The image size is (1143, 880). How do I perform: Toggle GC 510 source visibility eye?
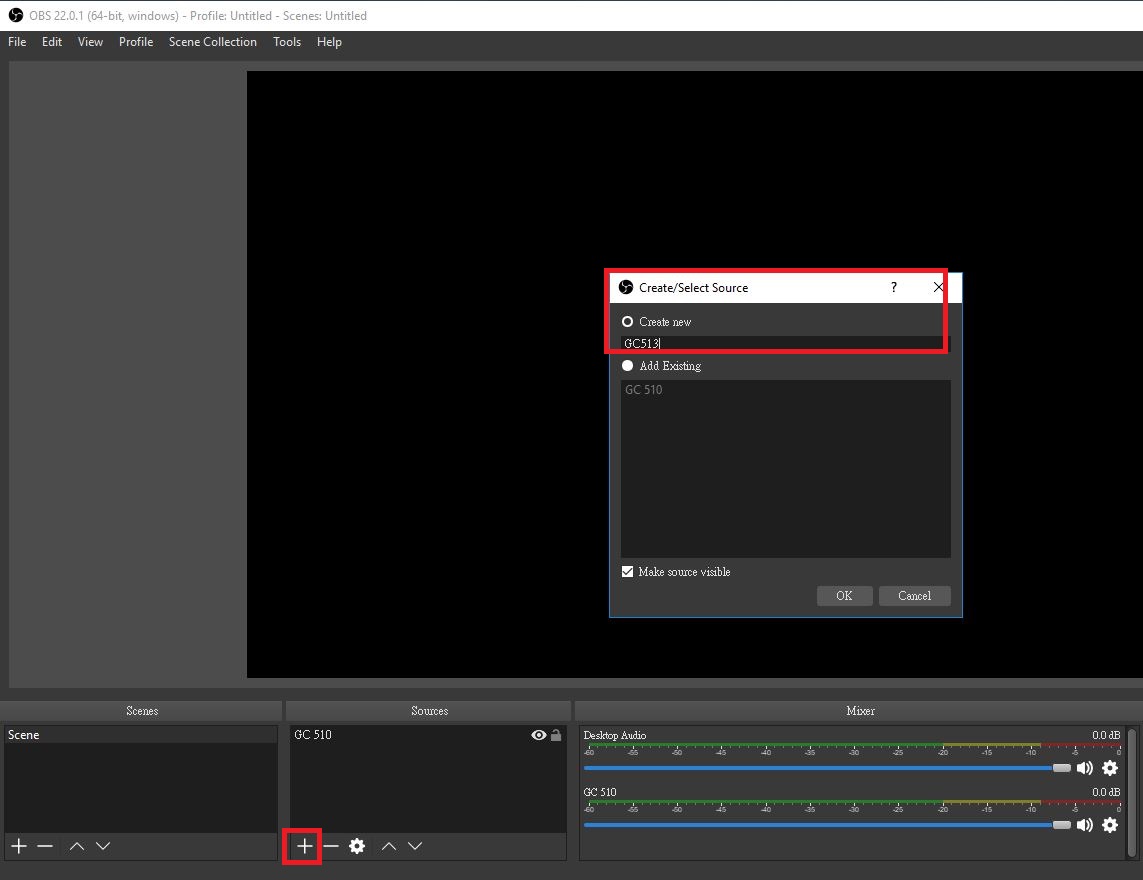click(539, 735)
